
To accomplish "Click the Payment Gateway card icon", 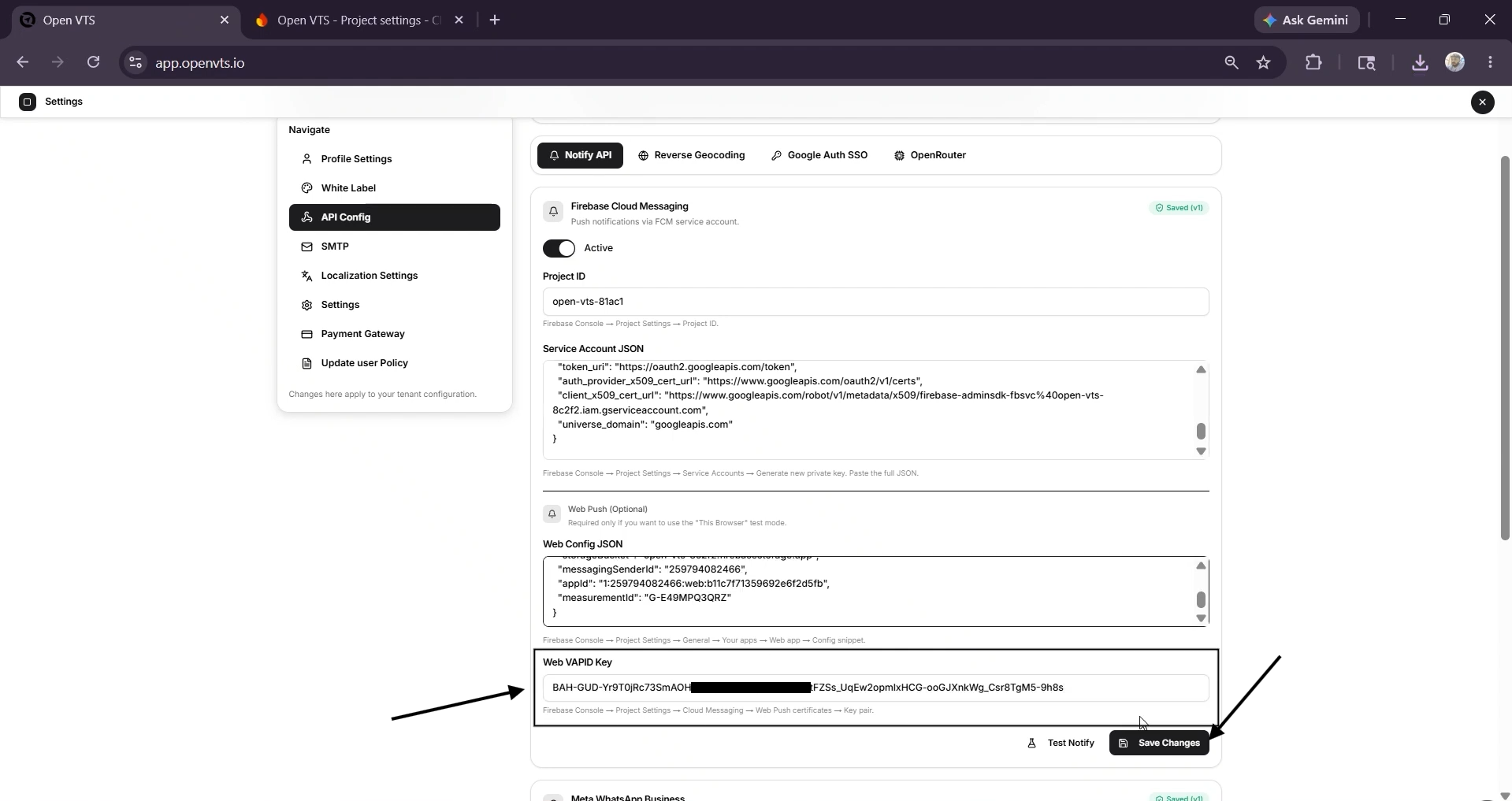I will pos(306,334).
